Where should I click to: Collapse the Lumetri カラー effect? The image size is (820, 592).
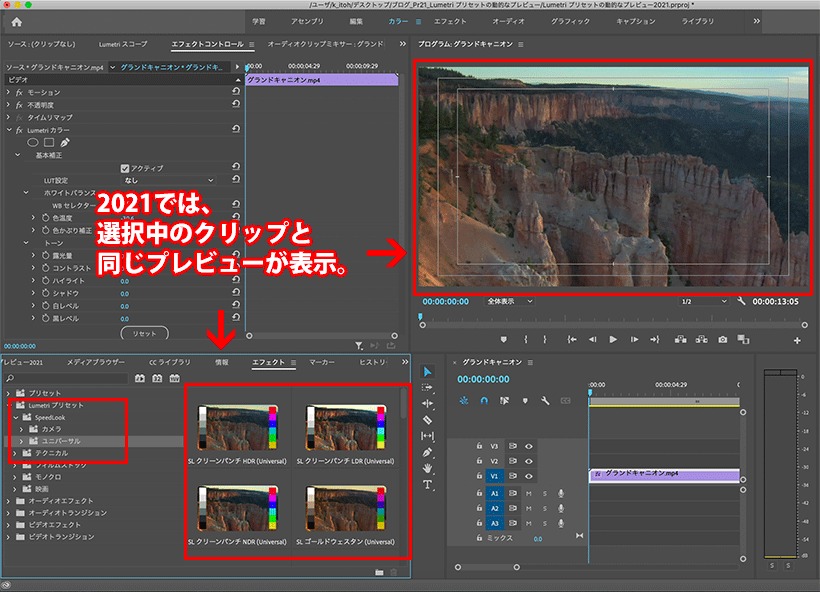8,130
